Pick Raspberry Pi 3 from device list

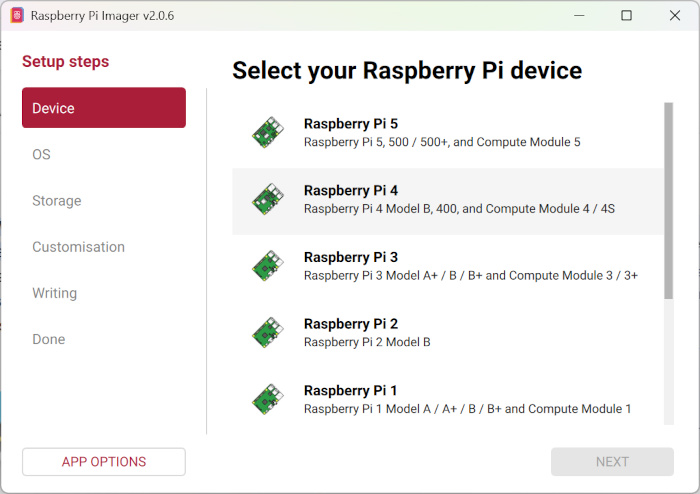(x=351, y=257)
